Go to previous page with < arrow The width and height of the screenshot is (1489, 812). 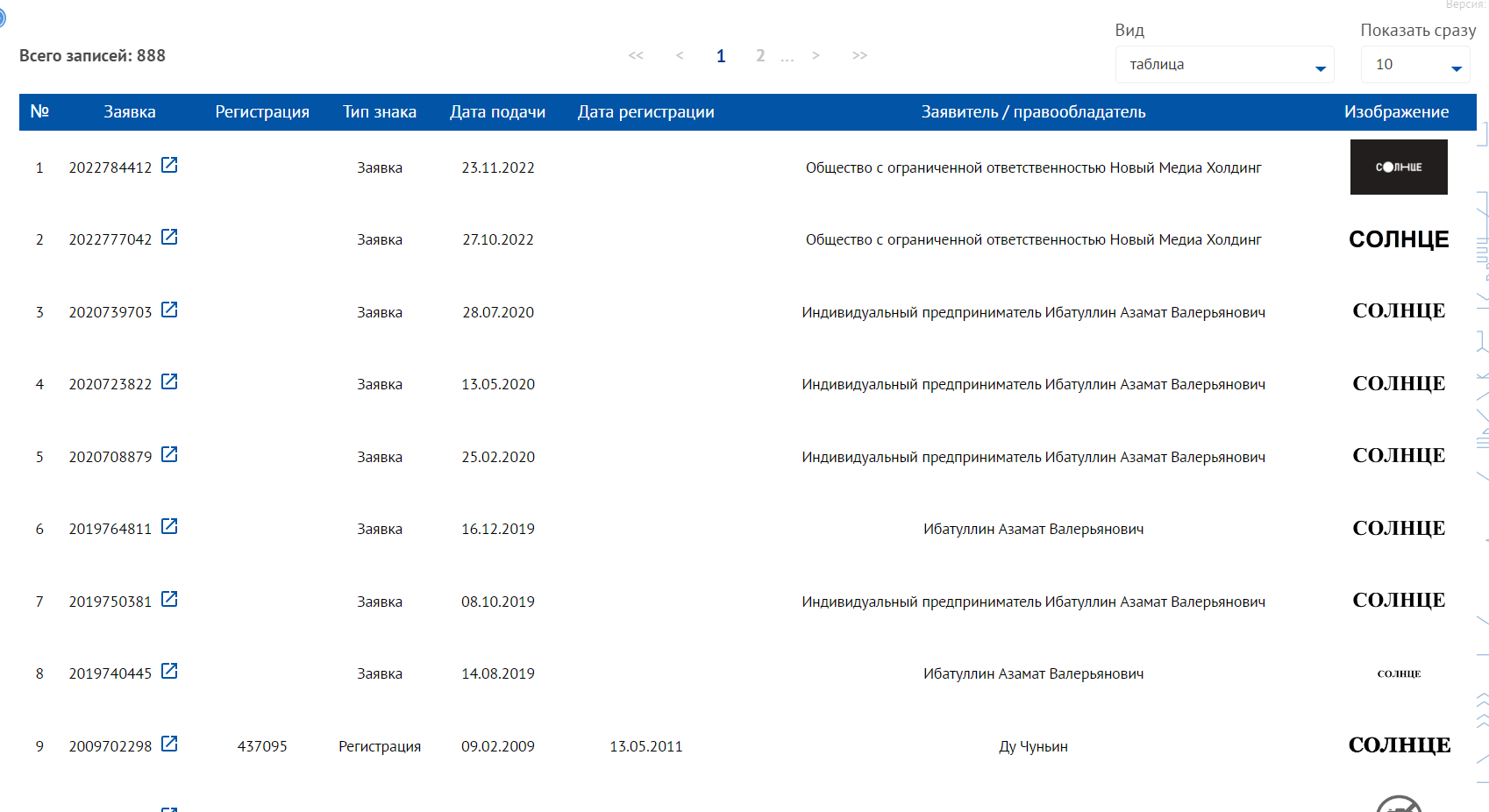click(x=680, y=55)
